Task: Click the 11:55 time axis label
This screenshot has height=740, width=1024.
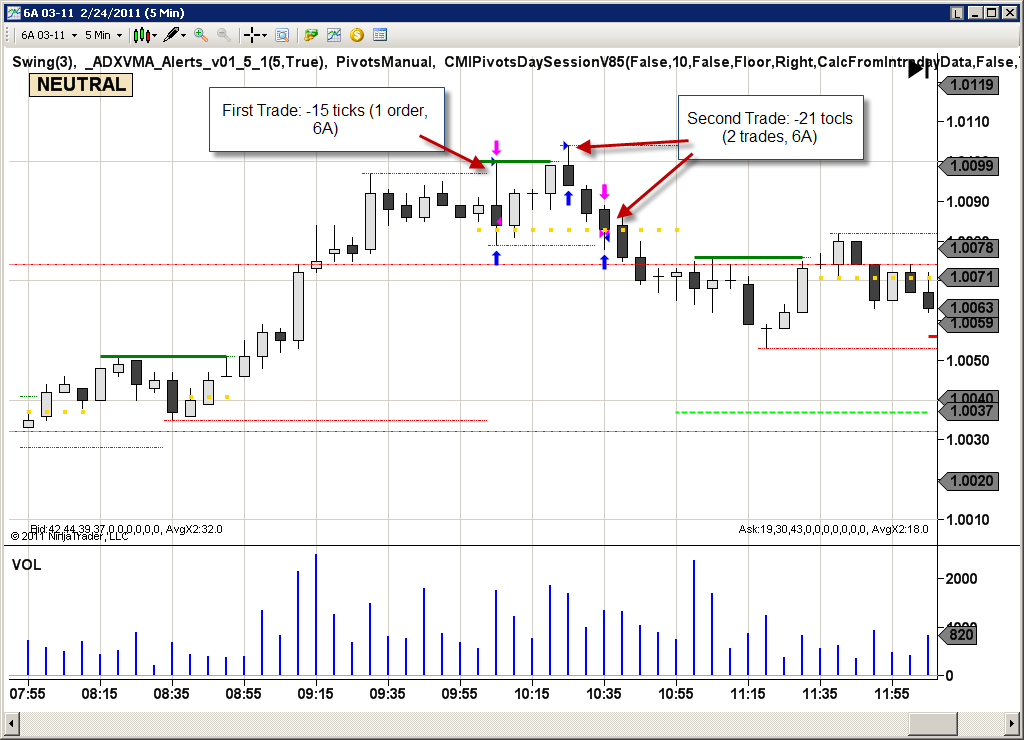Action: coord(891,694)
